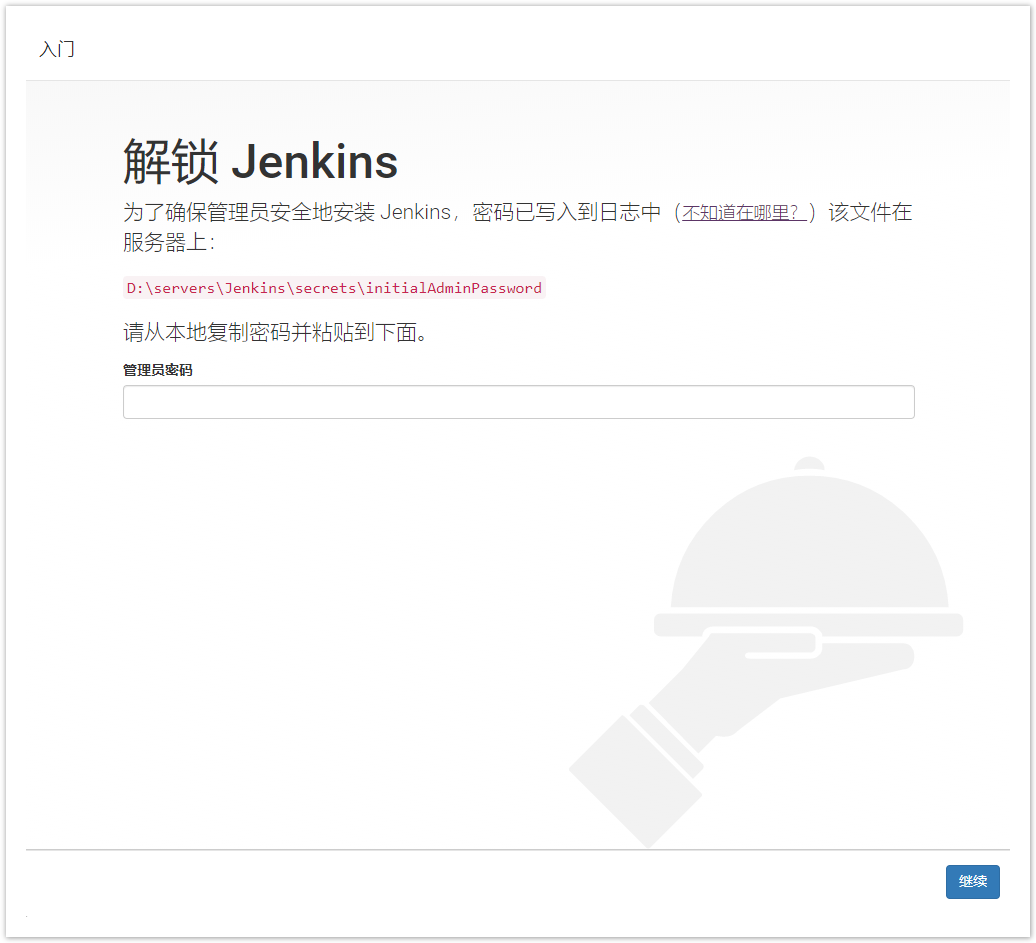Open the 不知道在哪里? help link
Viewport: 1036px width, 943px height.
coord(743,213)
